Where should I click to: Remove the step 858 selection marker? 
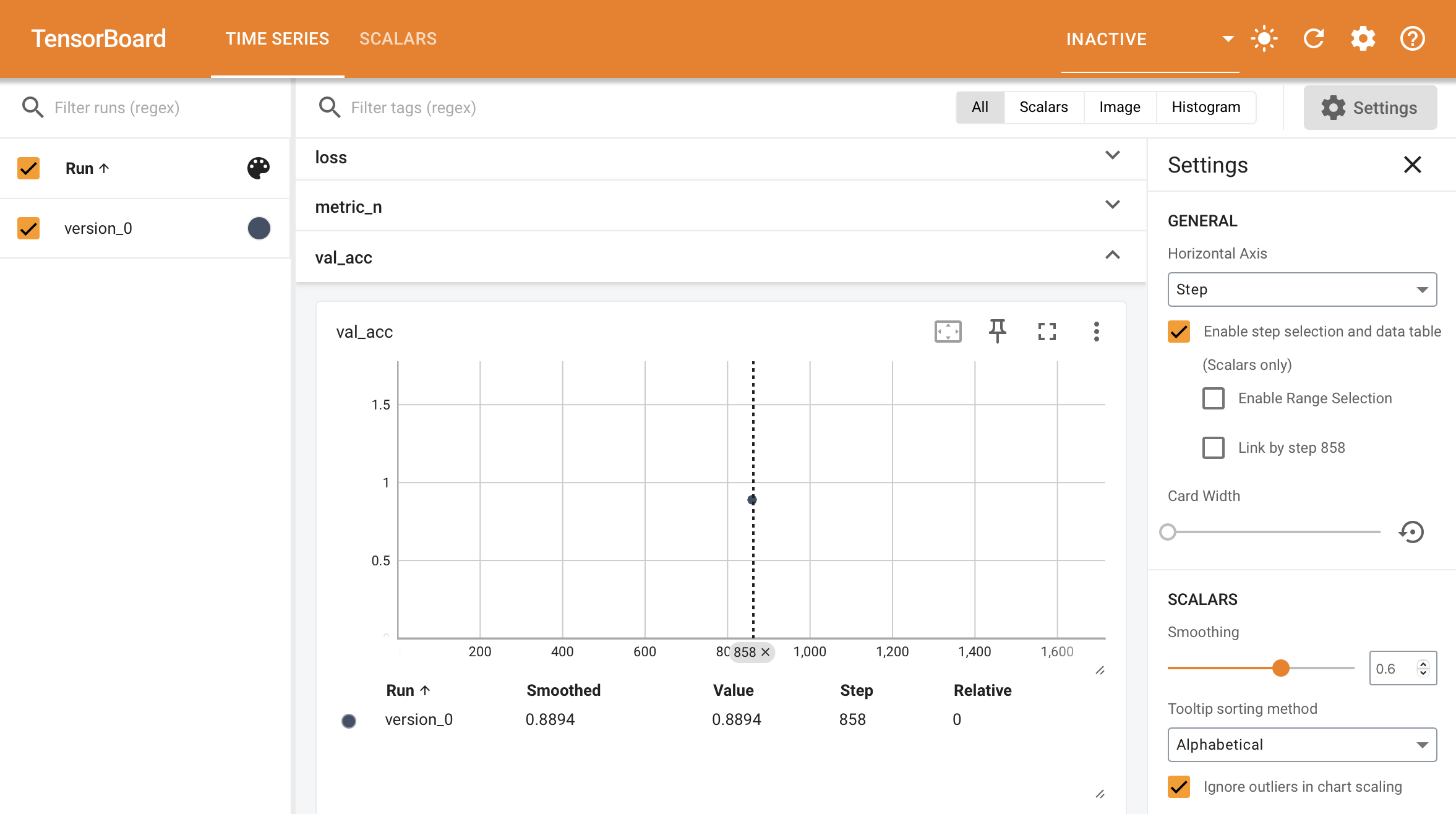pos(766,651)
